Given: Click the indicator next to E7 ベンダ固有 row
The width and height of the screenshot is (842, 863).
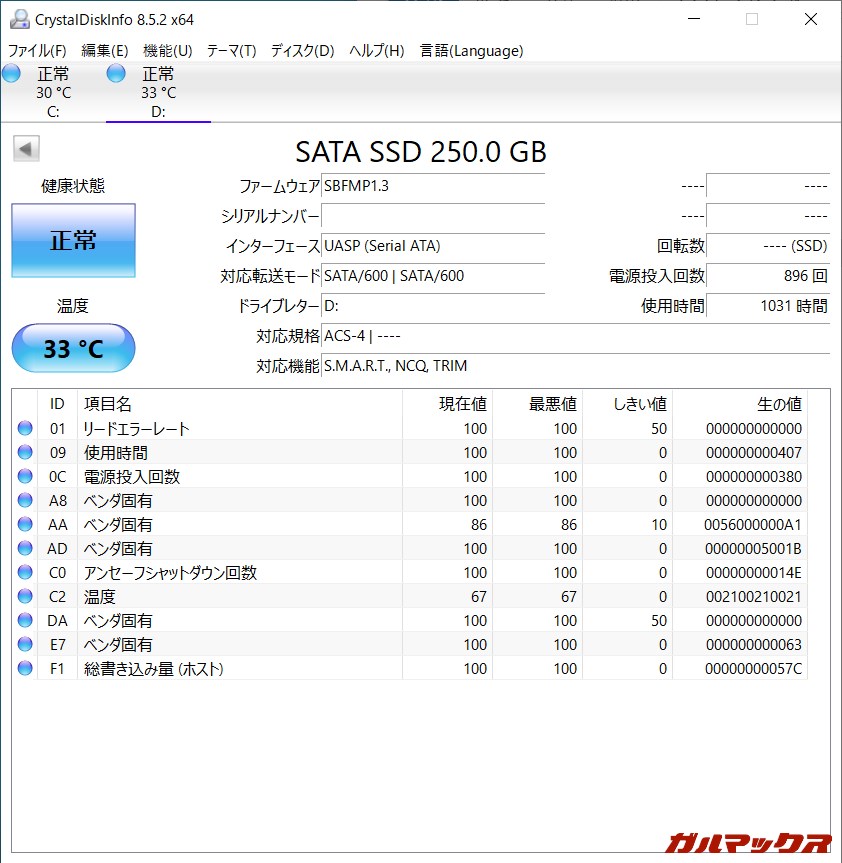Looking at the screenshot, I should pos(24,644).
